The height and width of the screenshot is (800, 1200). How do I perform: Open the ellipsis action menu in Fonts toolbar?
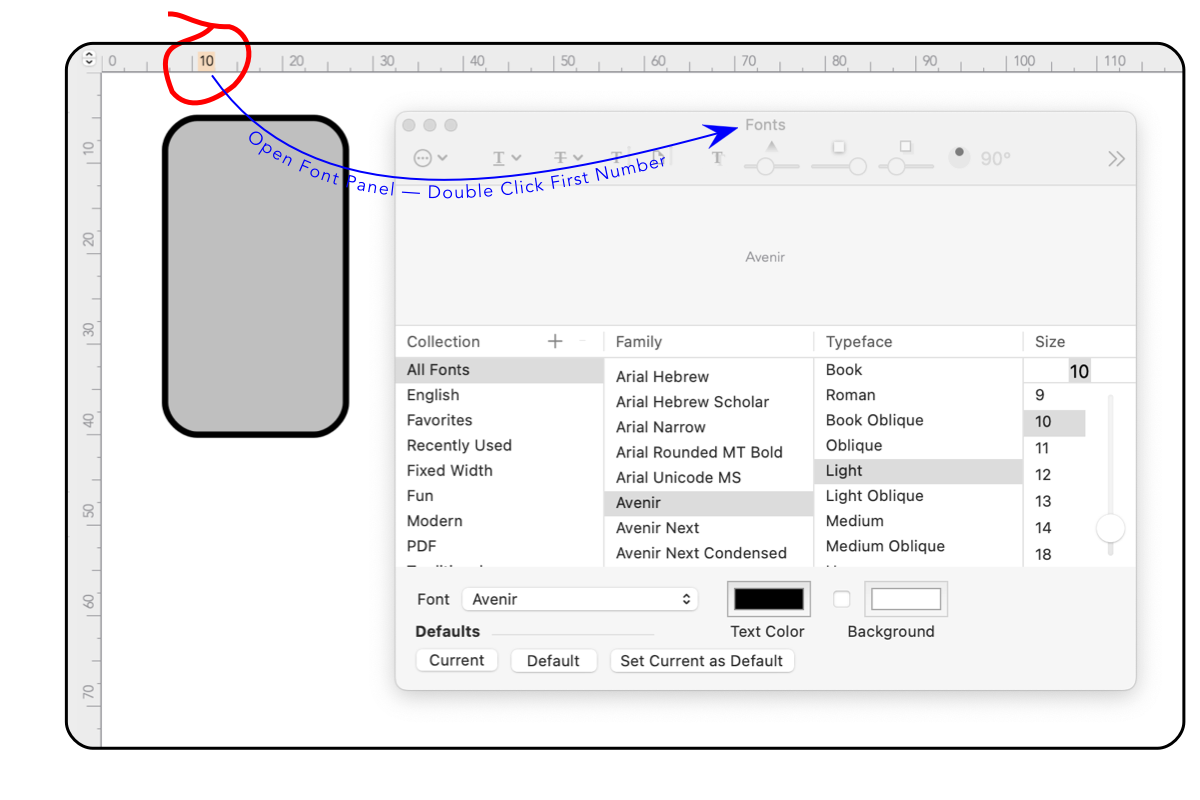click(x=430, y=158)
